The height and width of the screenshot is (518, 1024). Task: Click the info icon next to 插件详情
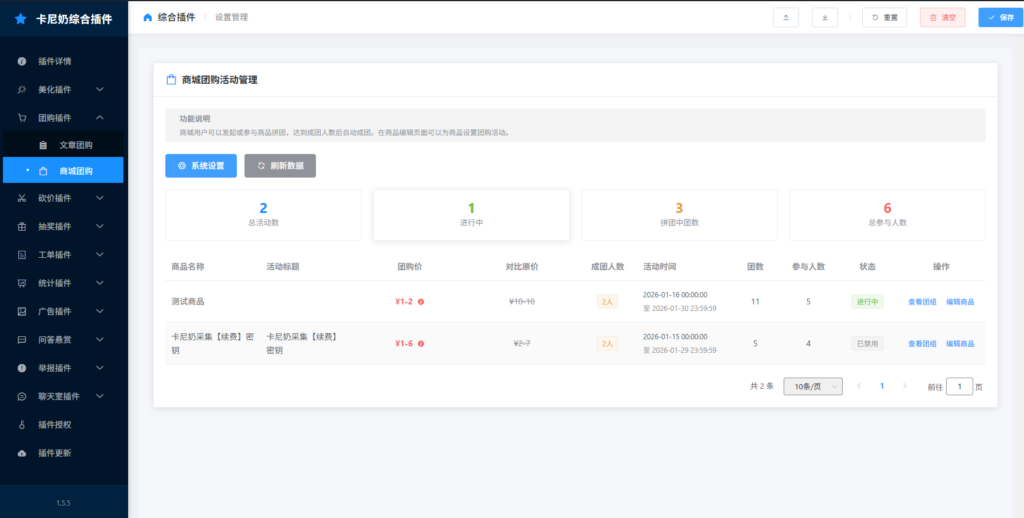point(22,61)
